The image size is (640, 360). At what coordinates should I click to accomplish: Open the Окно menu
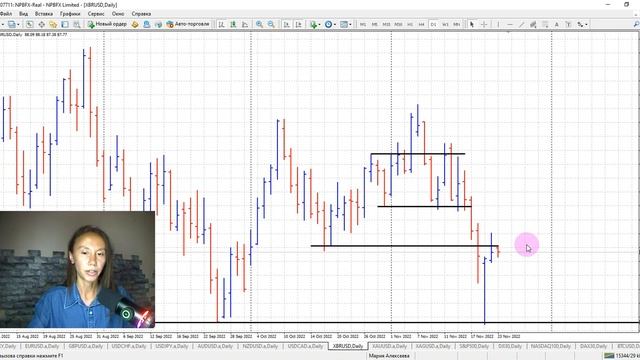click(118, 13)
